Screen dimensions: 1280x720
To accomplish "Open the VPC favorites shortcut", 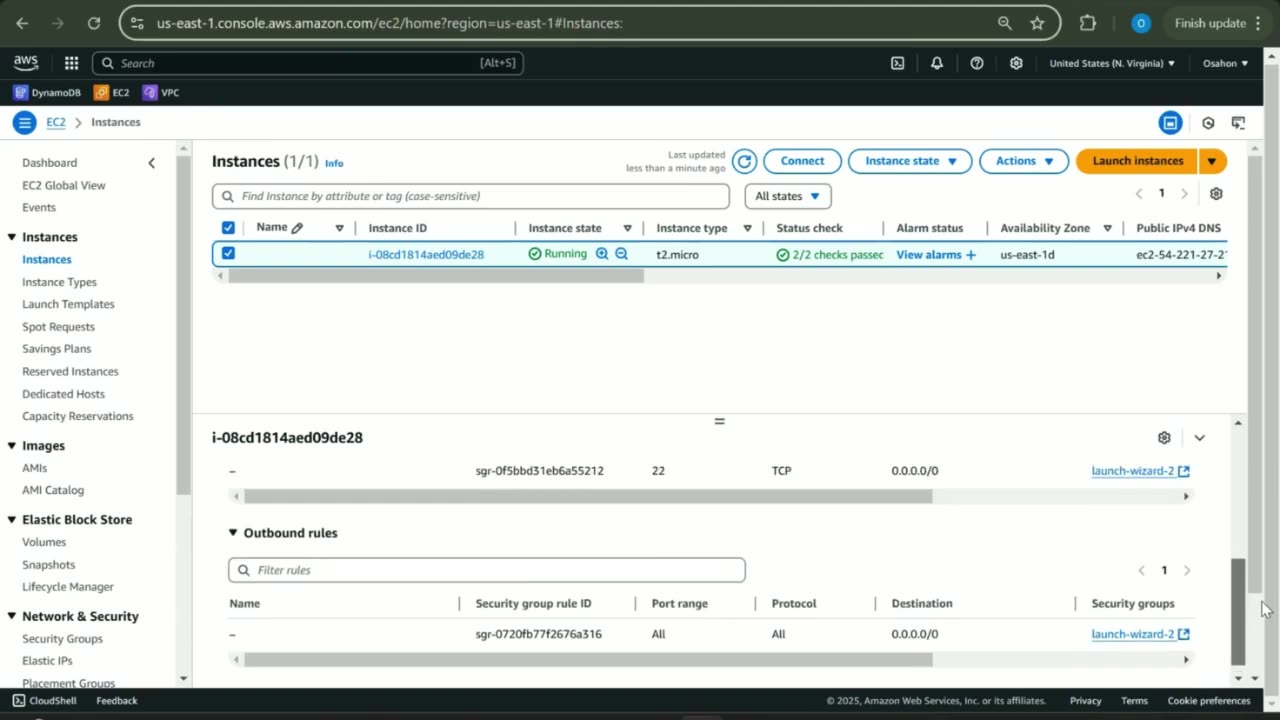I will pyautogui.click(x=161, y=92).
